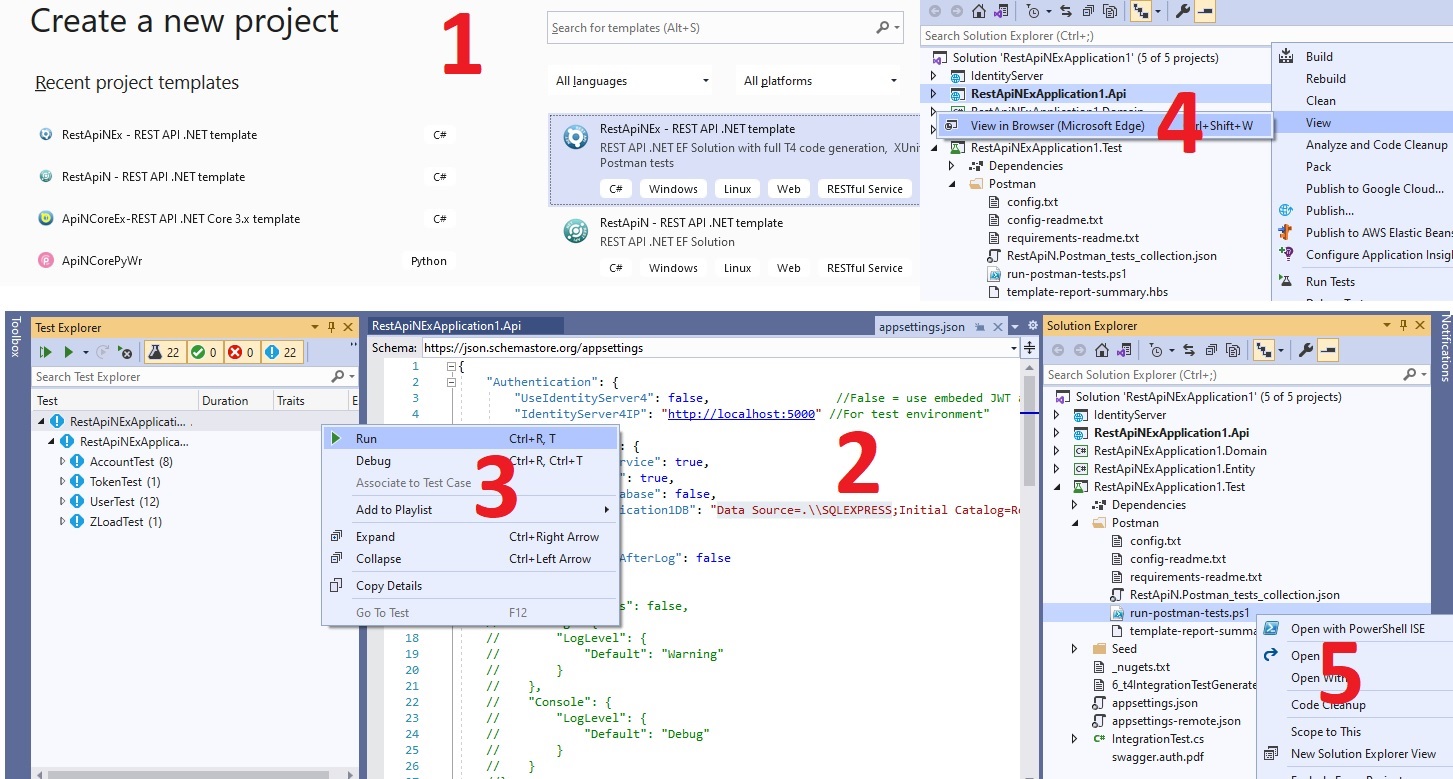Click Run All Tests icon in Test Explorer
The height and width of the screenshot is (779, 1453).
(x=45, y=352)
